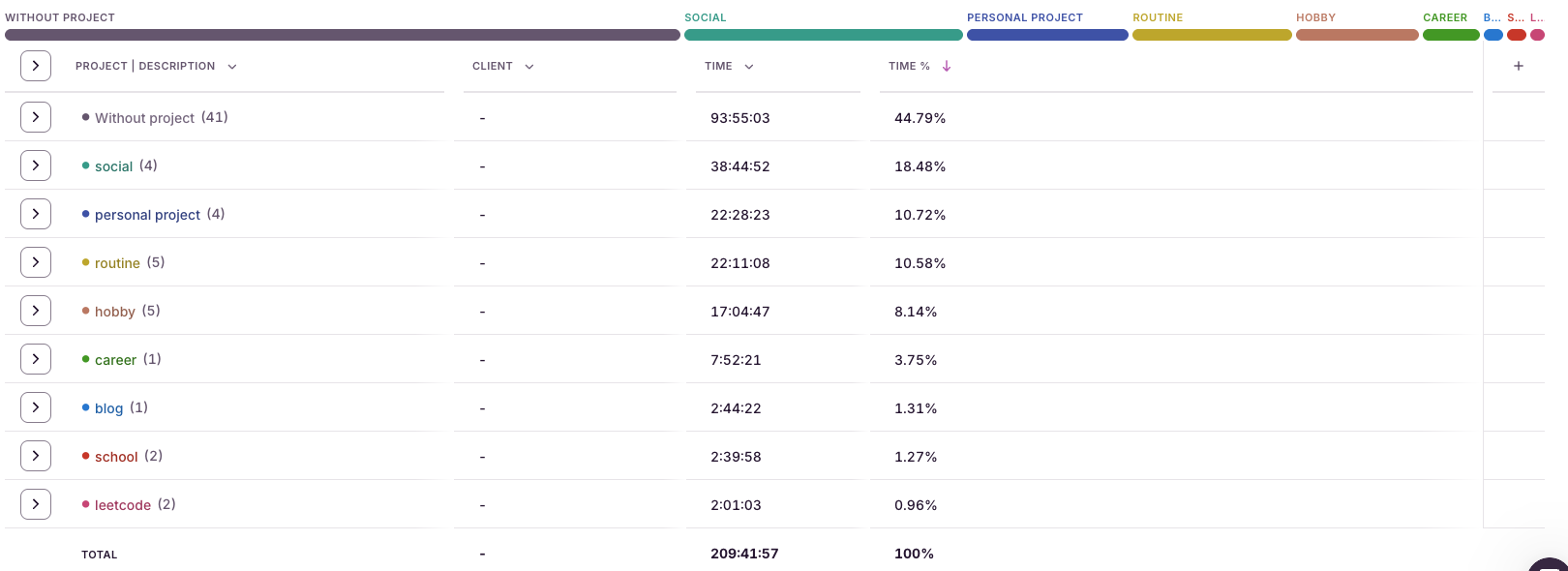
Task: Click the Hobby brown bar segment
Action: pyautogui.click(x=1357, y=35)
